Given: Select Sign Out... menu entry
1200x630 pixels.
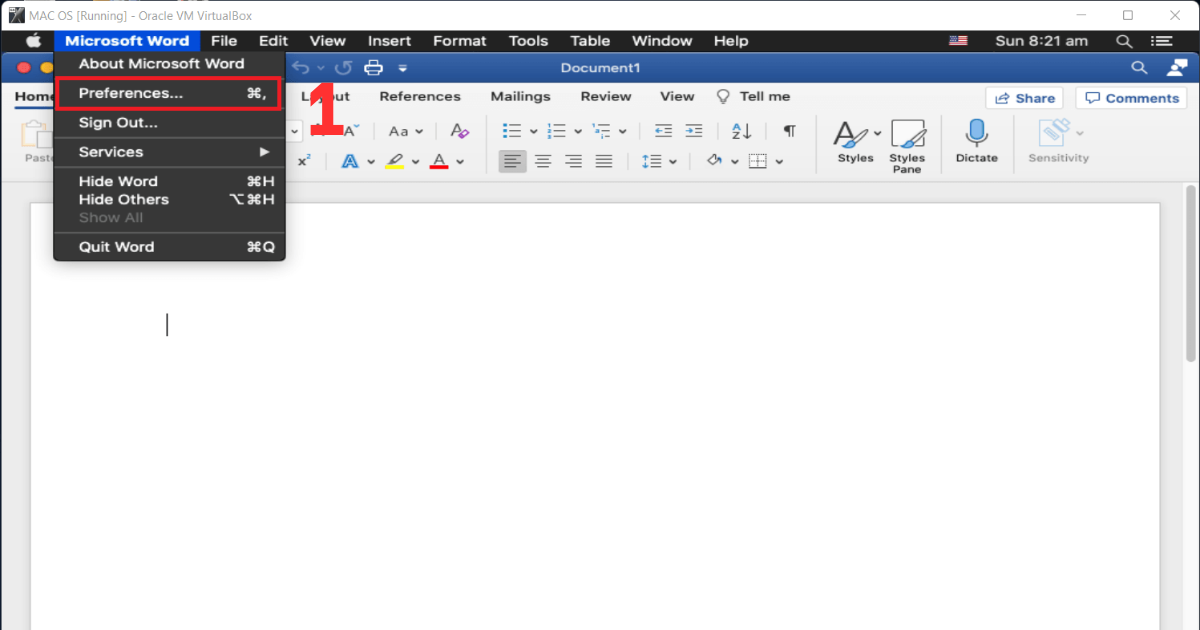Looking at the screenshot, I should click(x=169, y=123).
